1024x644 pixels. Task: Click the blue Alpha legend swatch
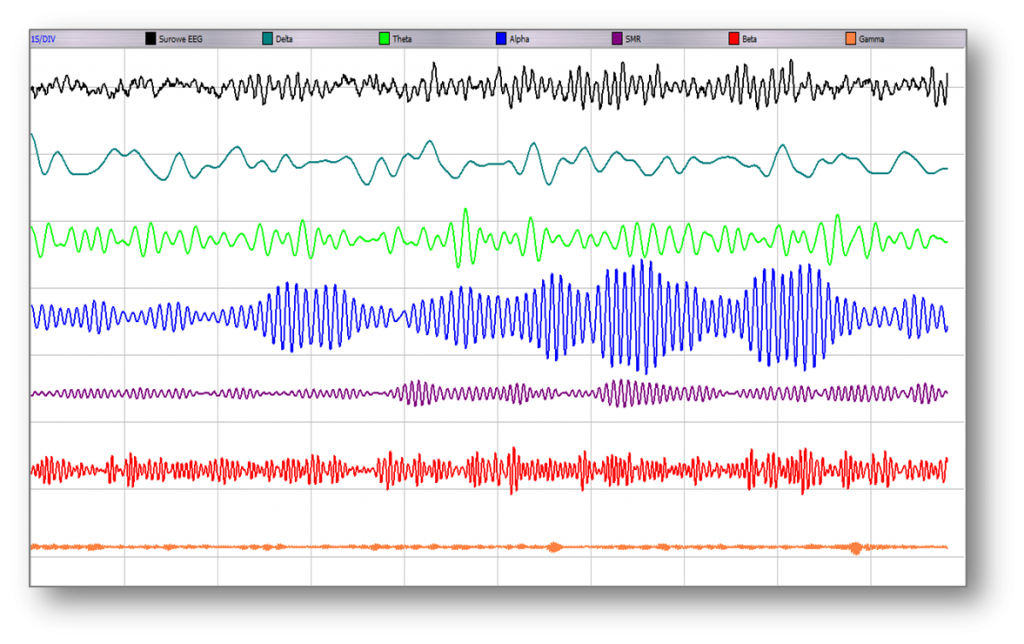pyautogui.click(x=500, y=39)
